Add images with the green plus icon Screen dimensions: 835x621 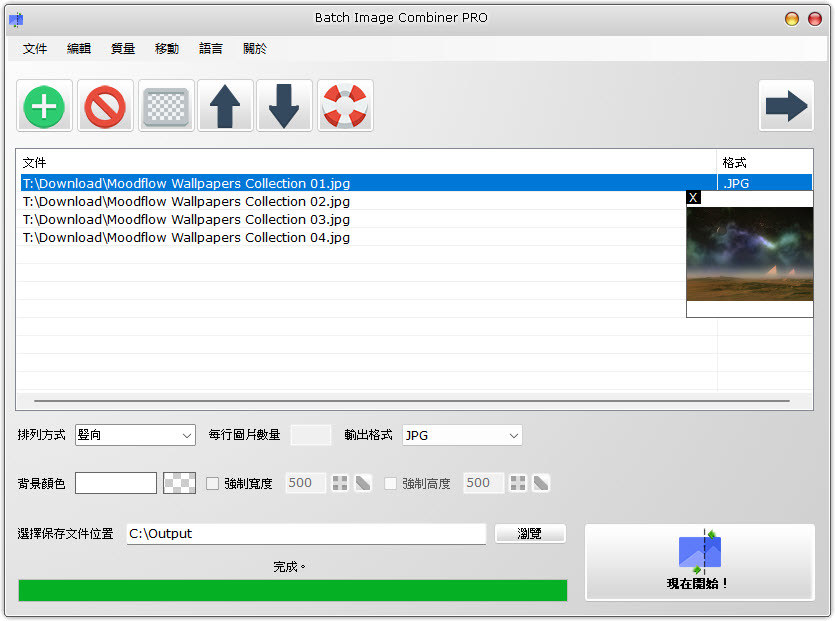44,105
